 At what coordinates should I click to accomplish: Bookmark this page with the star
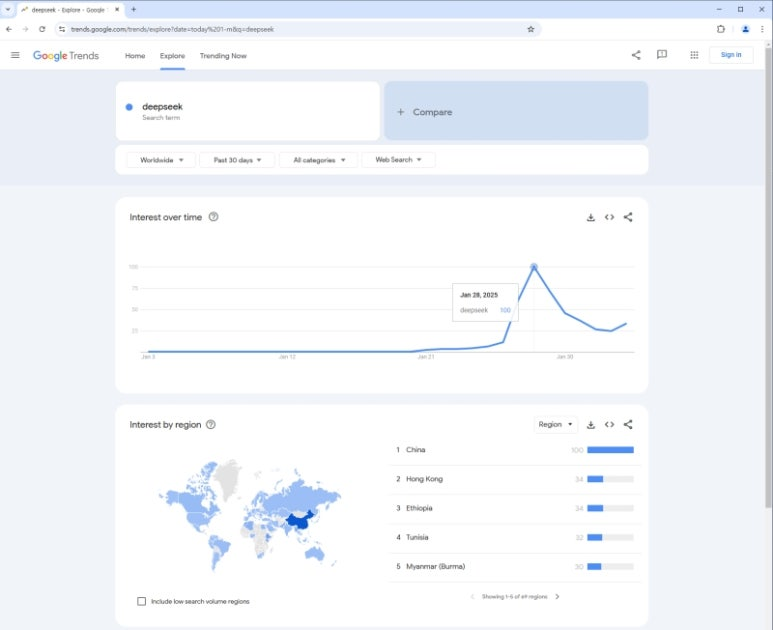531,29
